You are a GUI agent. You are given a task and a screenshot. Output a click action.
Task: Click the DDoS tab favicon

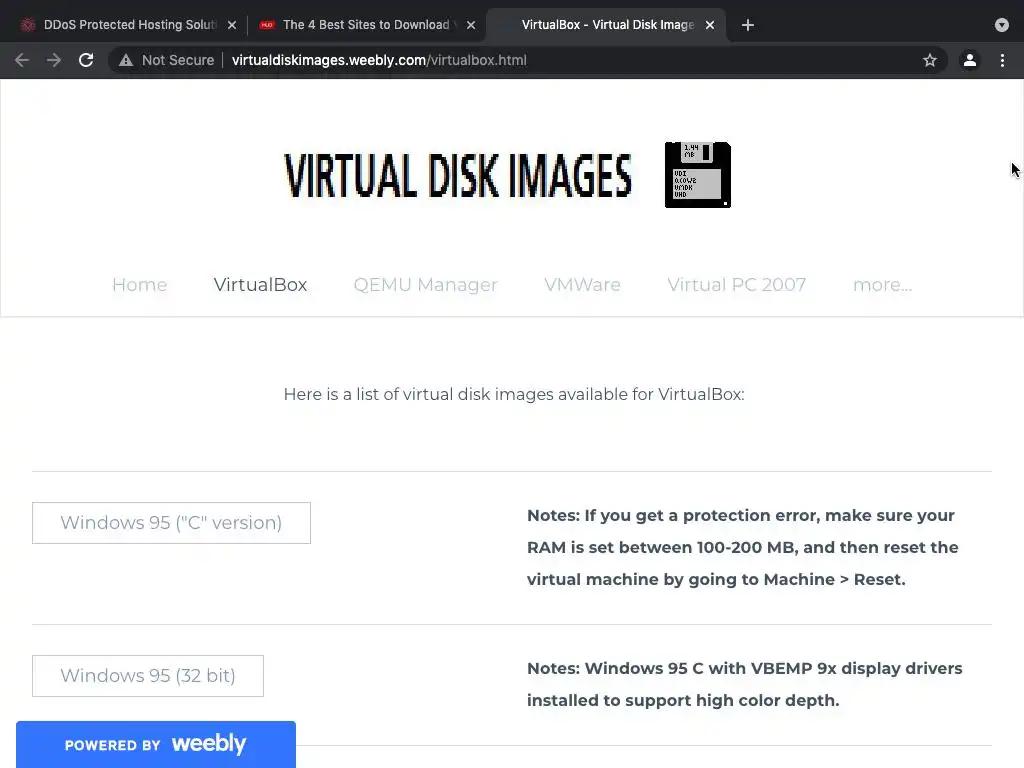coord(27,25)
